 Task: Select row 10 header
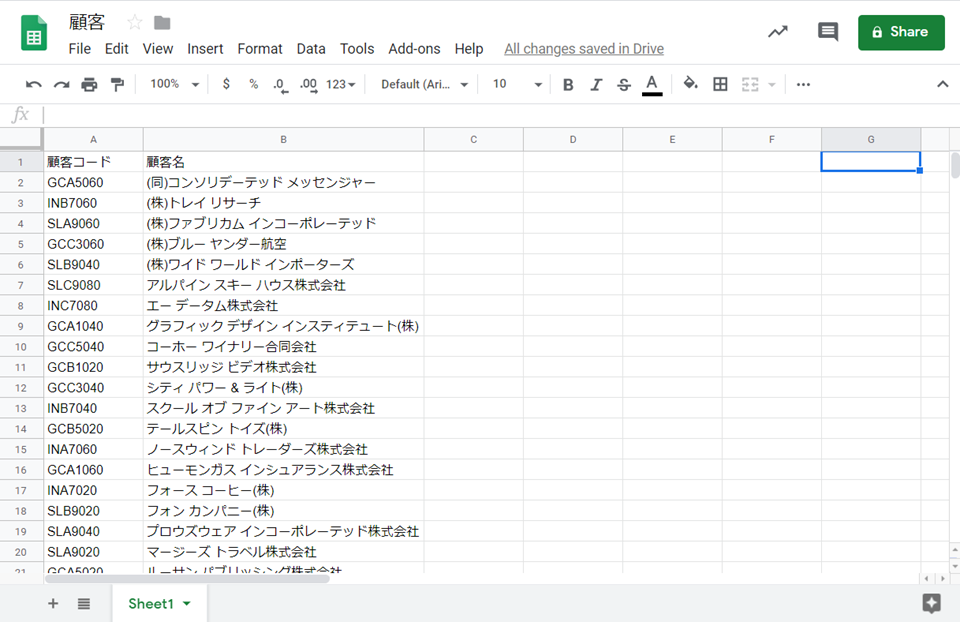21,347
